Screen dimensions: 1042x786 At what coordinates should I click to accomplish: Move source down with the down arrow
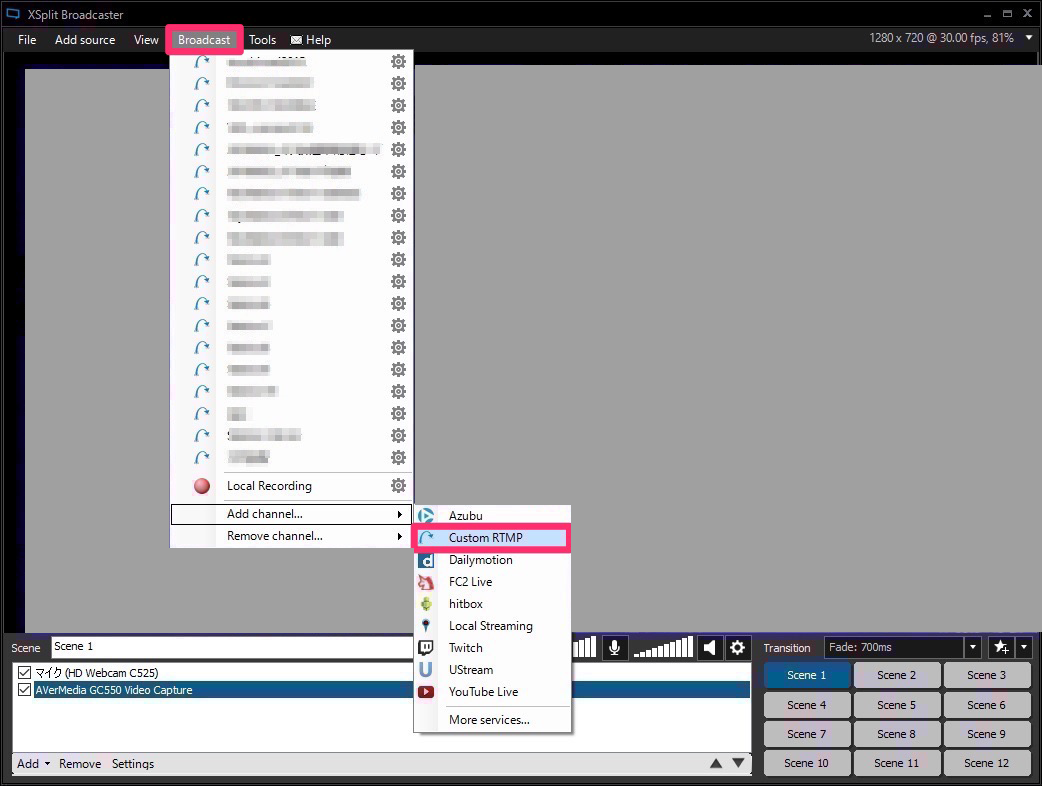click(x=738, y=763)
